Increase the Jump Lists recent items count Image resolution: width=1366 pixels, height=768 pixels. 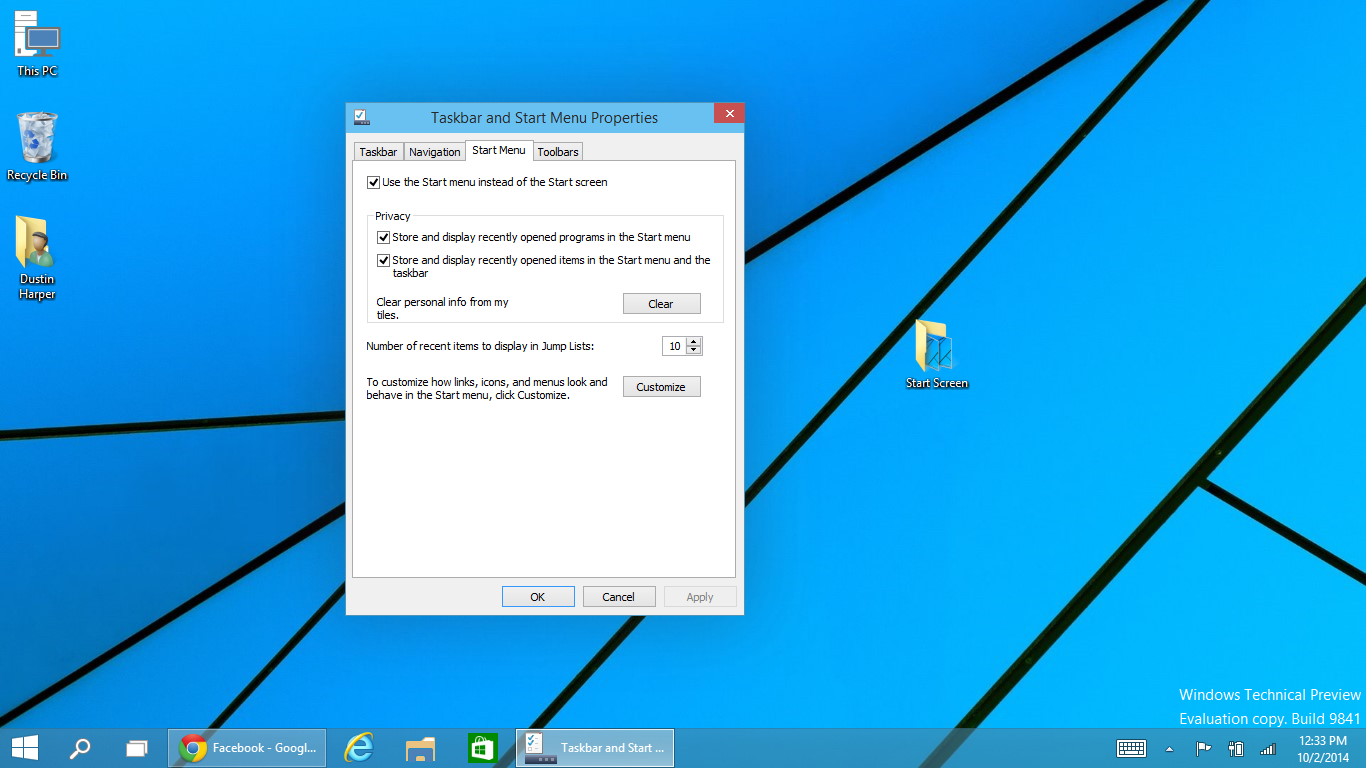point(695,341)
